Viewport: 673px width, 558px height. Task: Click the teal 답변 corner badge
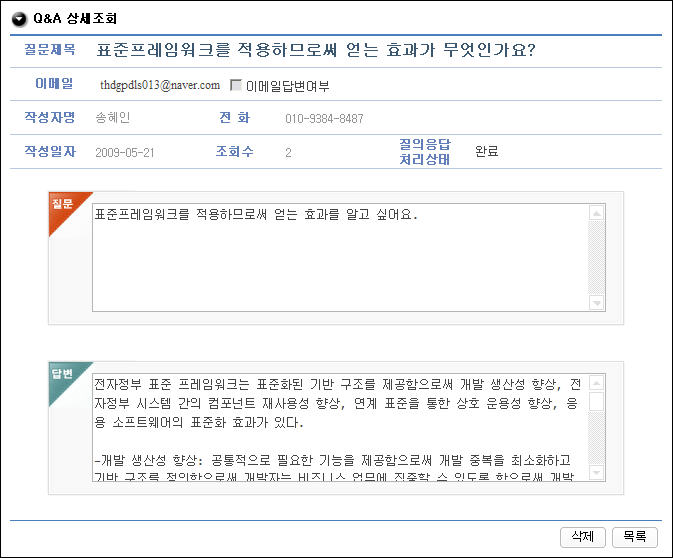[62, 374]
